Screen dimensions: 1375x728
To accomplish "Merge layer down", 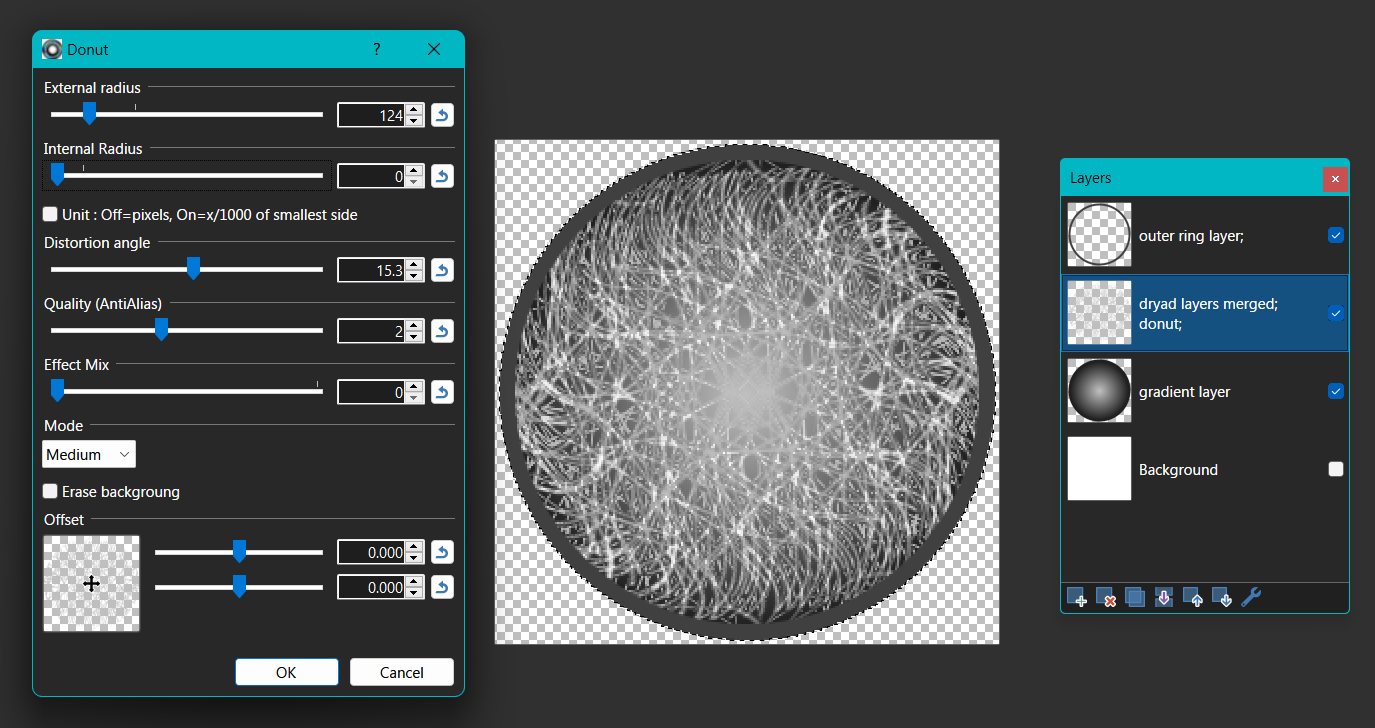I will (x=1164, y=597).
